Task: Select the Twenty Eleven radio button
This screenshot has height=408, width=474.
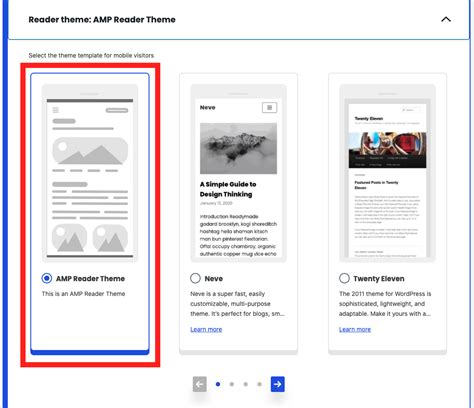Action: 344,278
